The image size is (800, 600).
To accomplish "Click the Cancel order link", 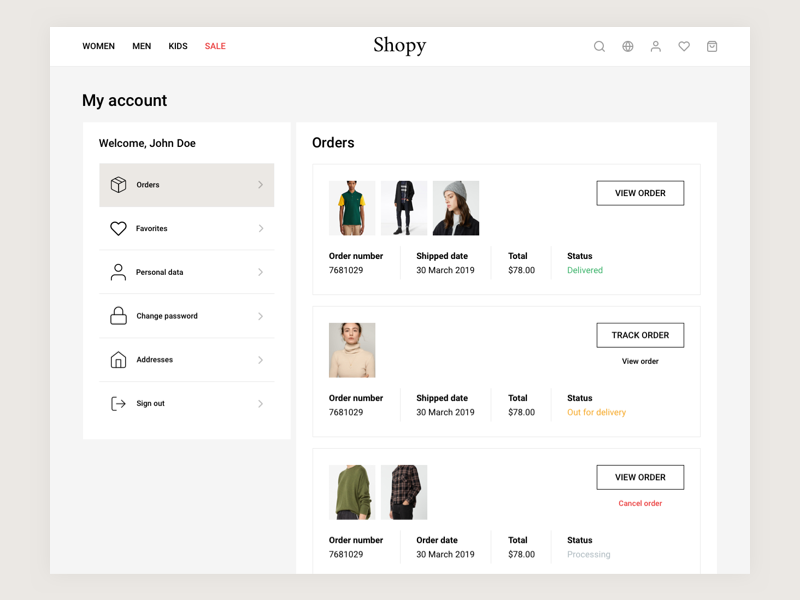I will (640, 503).
